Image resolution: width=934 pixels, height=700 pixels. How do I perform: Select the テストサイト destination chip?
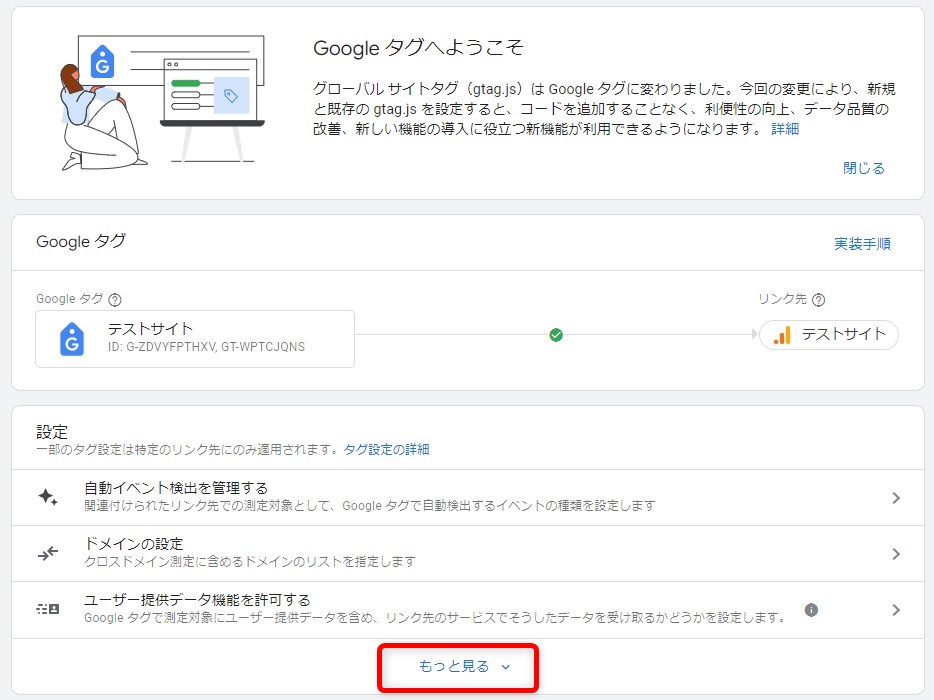tap(829, 335)
